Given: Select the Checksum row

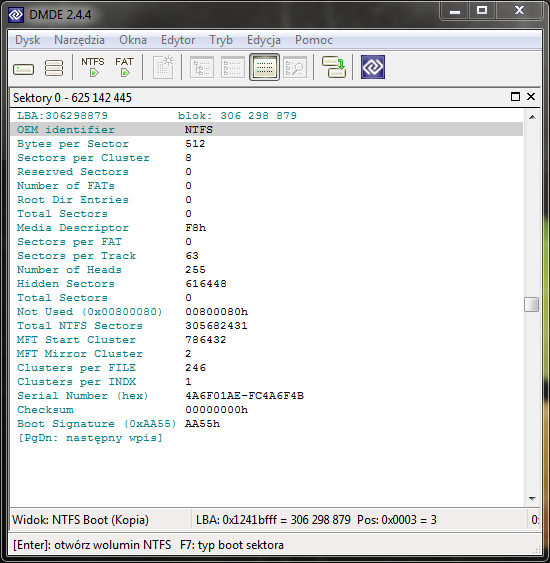Looking at the screenshot, I should 266,410.
